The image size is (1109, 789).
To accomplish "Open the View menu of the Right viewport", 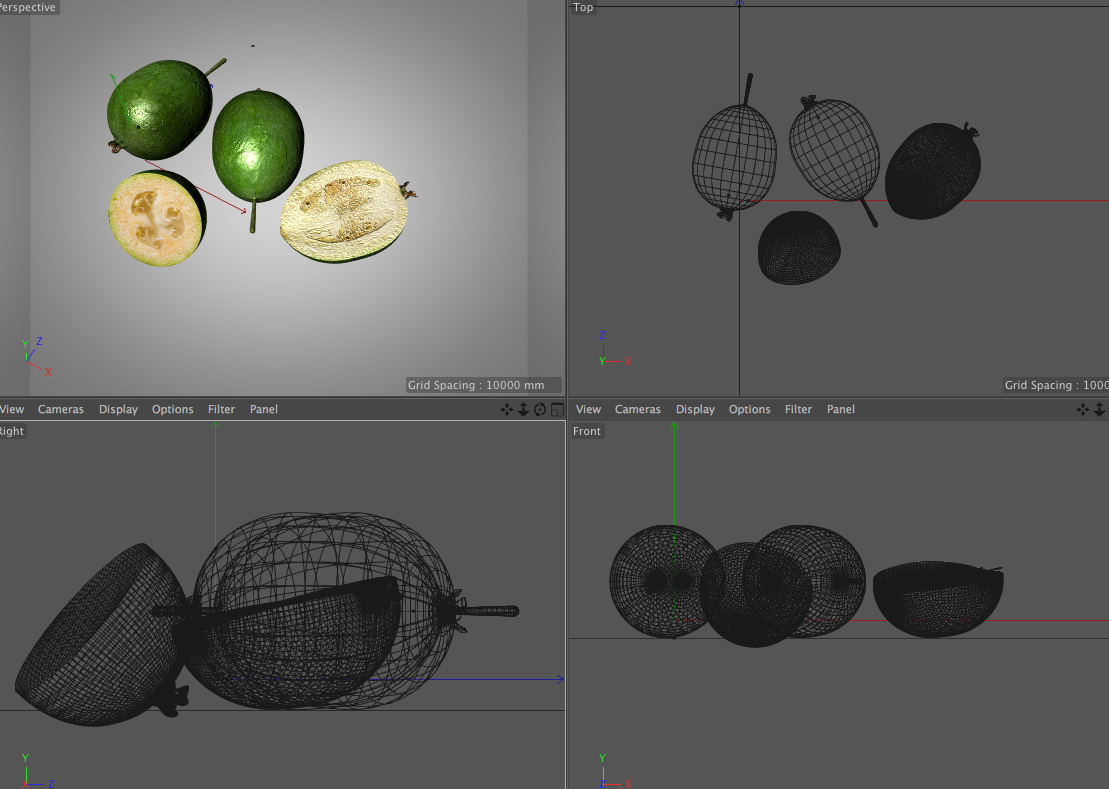I will 12,409.
